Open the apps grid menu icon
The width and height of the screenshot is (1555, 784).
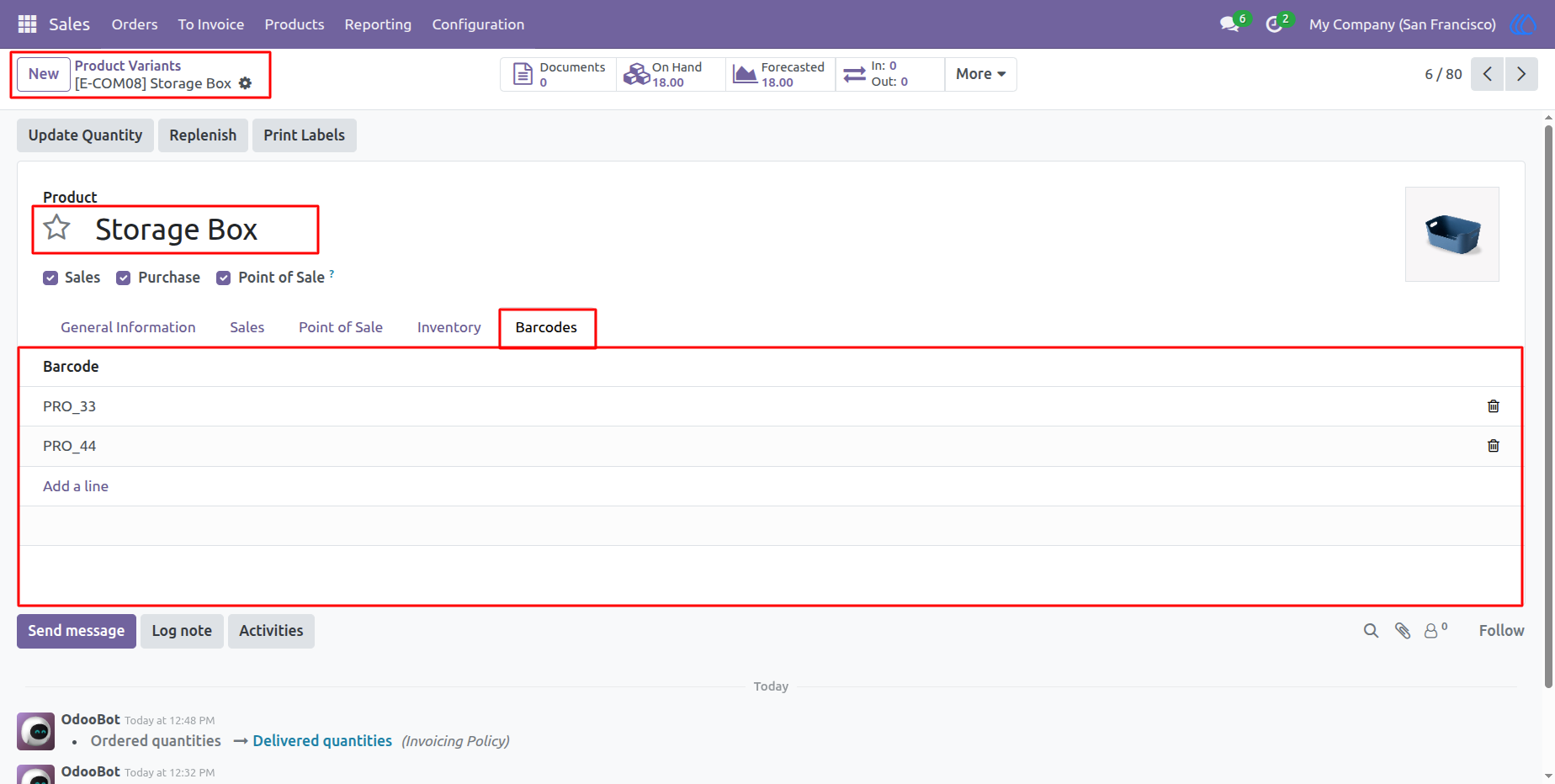27,24
